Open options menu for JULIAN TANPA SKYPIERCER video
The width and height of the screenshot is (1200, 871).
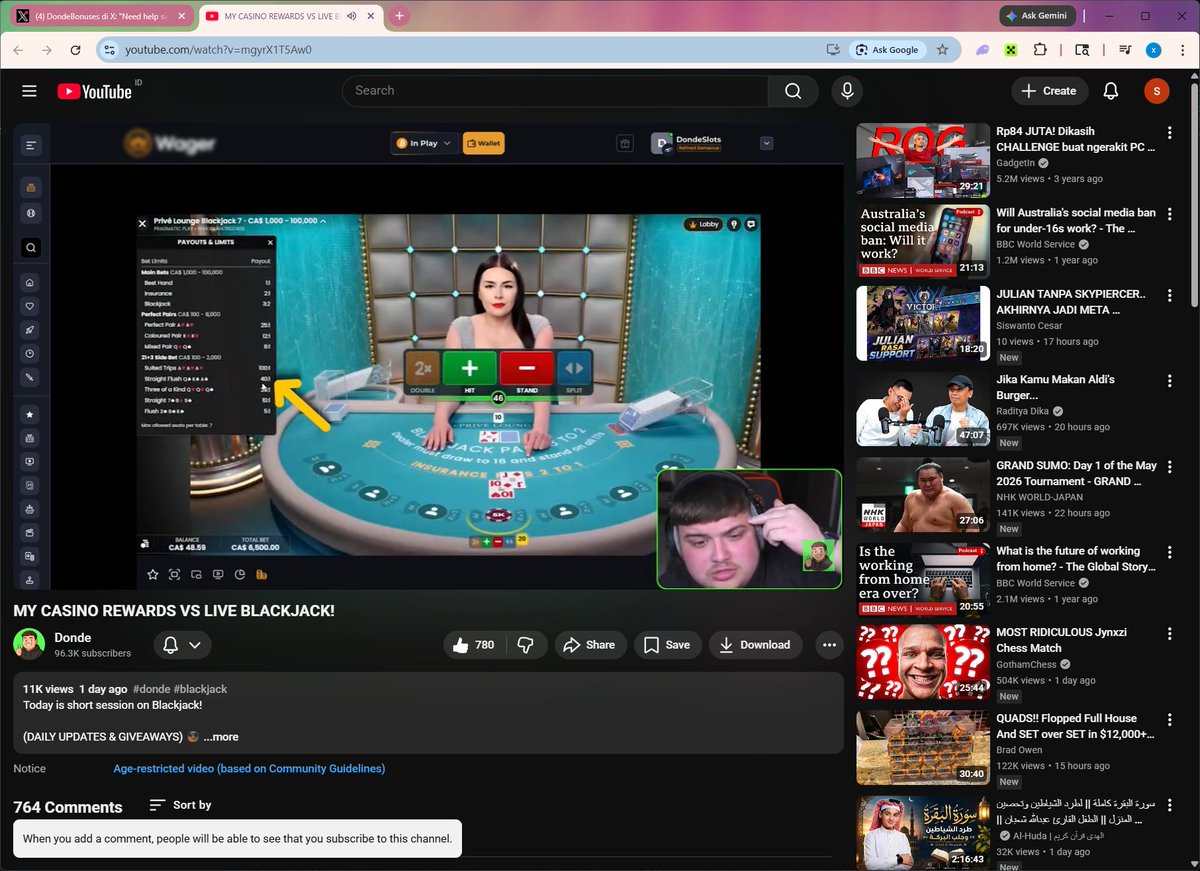coord(1170,297)
